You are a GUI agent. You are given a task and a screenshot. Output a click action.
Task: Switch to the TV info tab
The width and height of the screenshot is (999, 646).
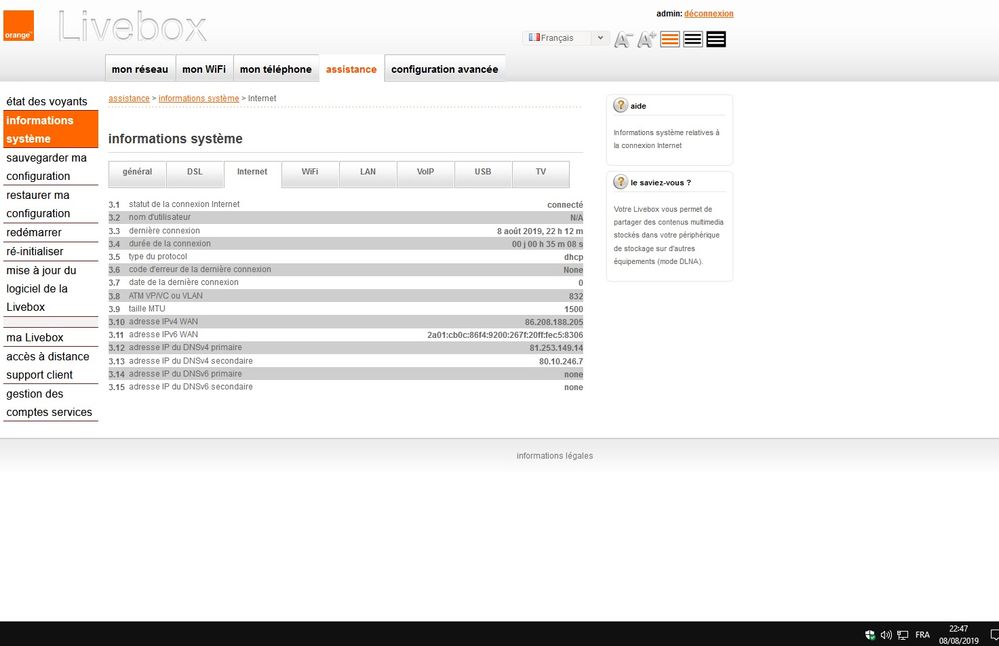pyautogui.click(x=541, y=172)
